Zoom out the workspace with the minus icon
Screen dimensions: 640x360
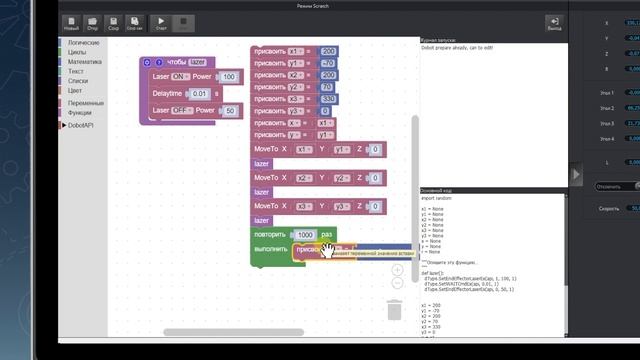pos(397,283)
